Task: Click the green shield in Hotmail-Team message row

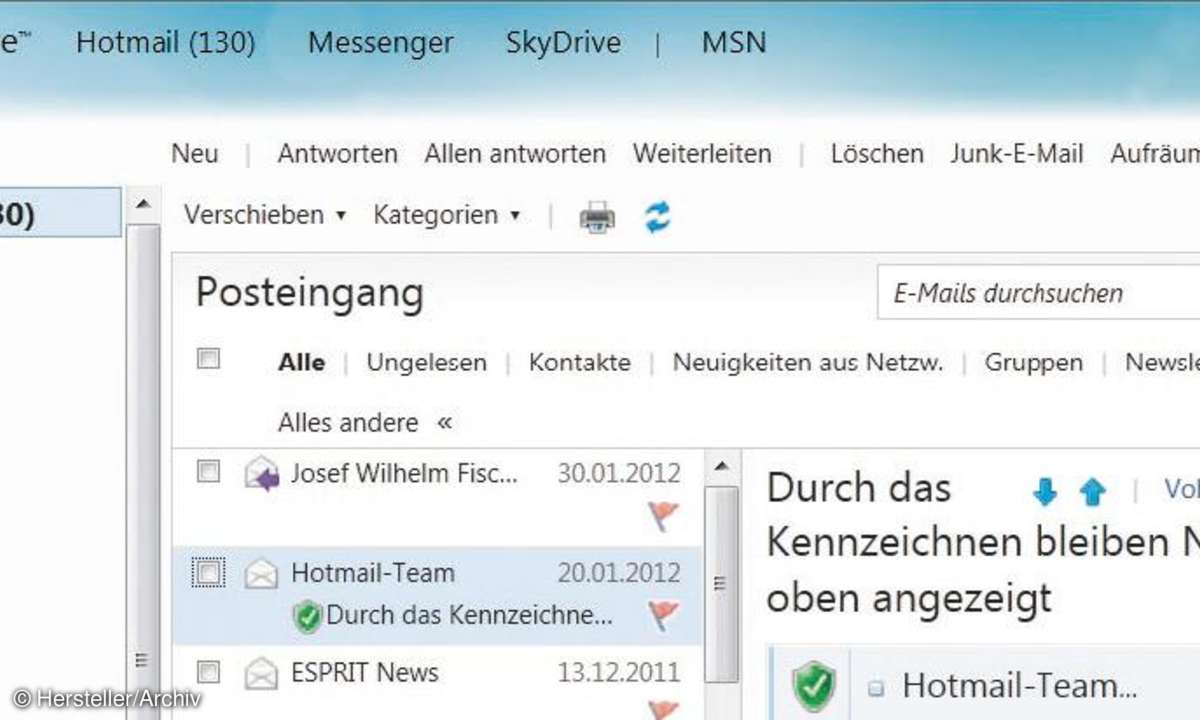Action: 308,617
